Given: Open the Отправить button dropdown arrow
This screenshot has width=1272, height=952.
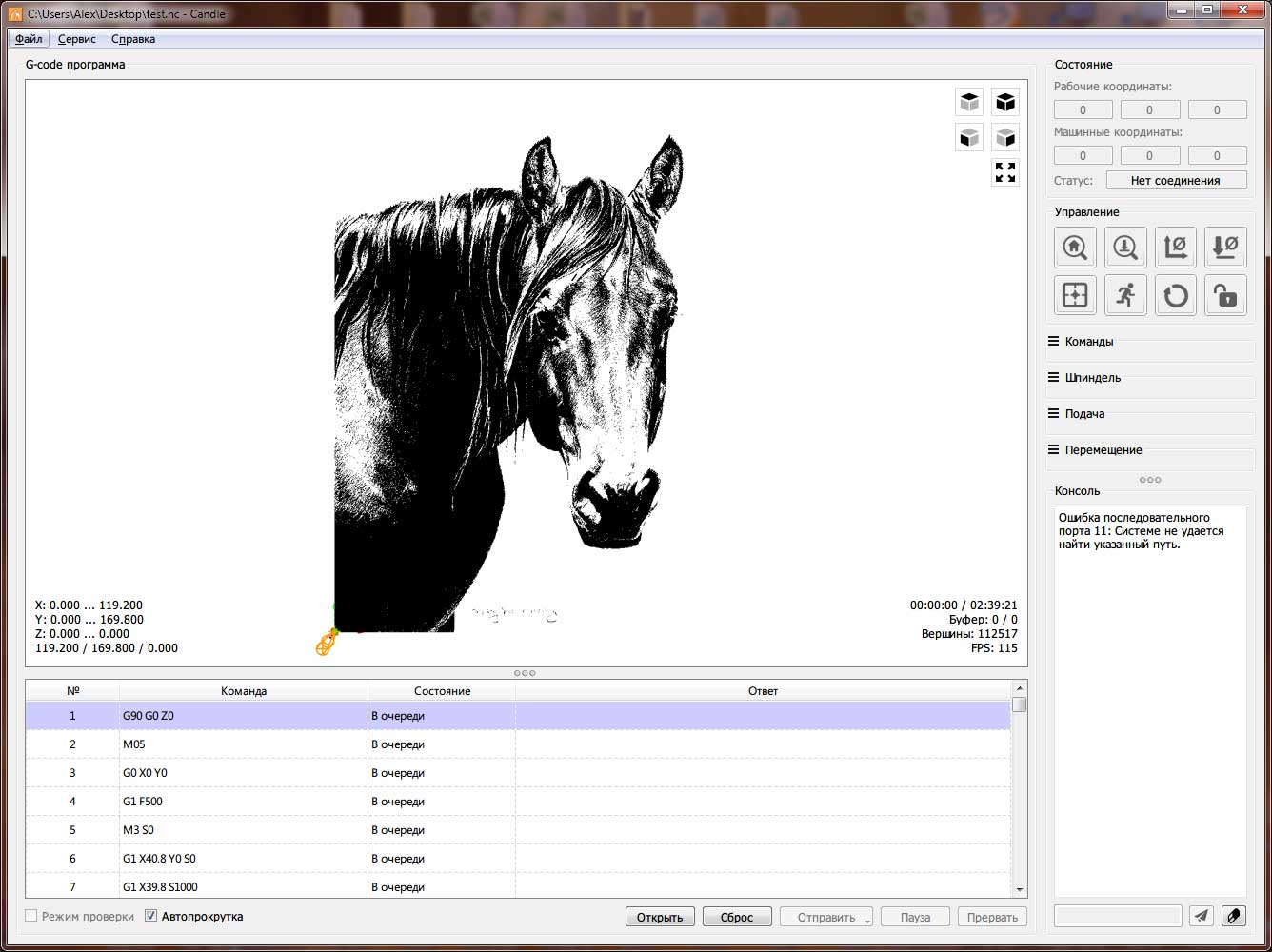Looking at the screenshot, I should pyautogui.click(x=867, y=919).
